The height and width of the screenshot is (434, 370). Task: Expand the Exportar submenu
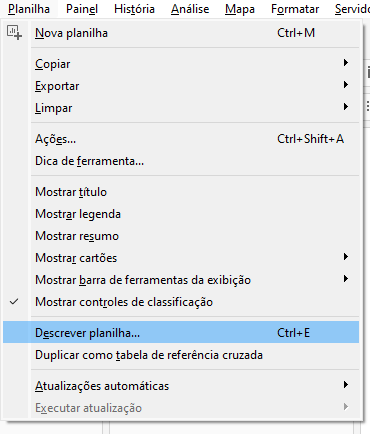click(x=181, y=86)
